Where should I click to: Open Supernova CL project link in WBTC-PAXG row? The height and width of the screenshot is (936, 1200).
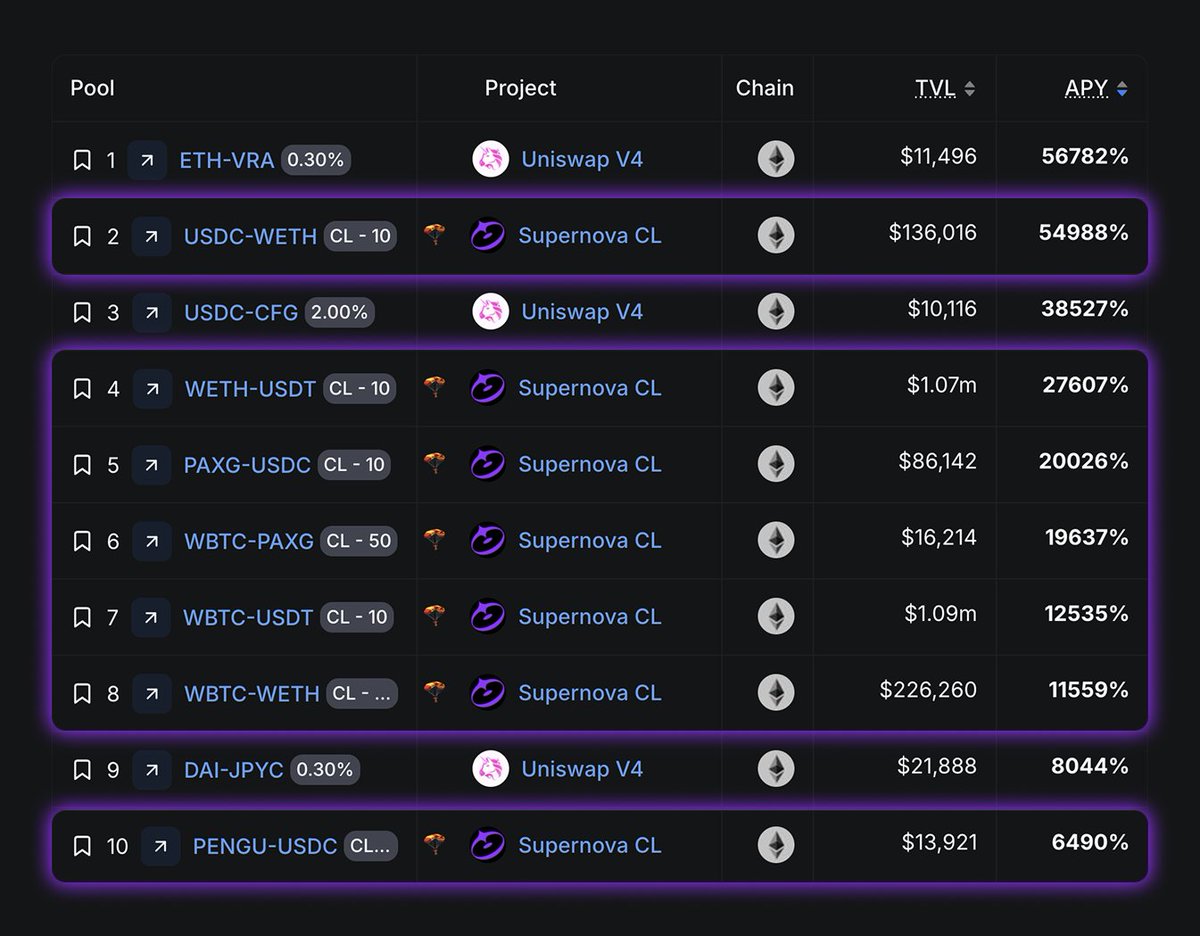coord(590,540)
